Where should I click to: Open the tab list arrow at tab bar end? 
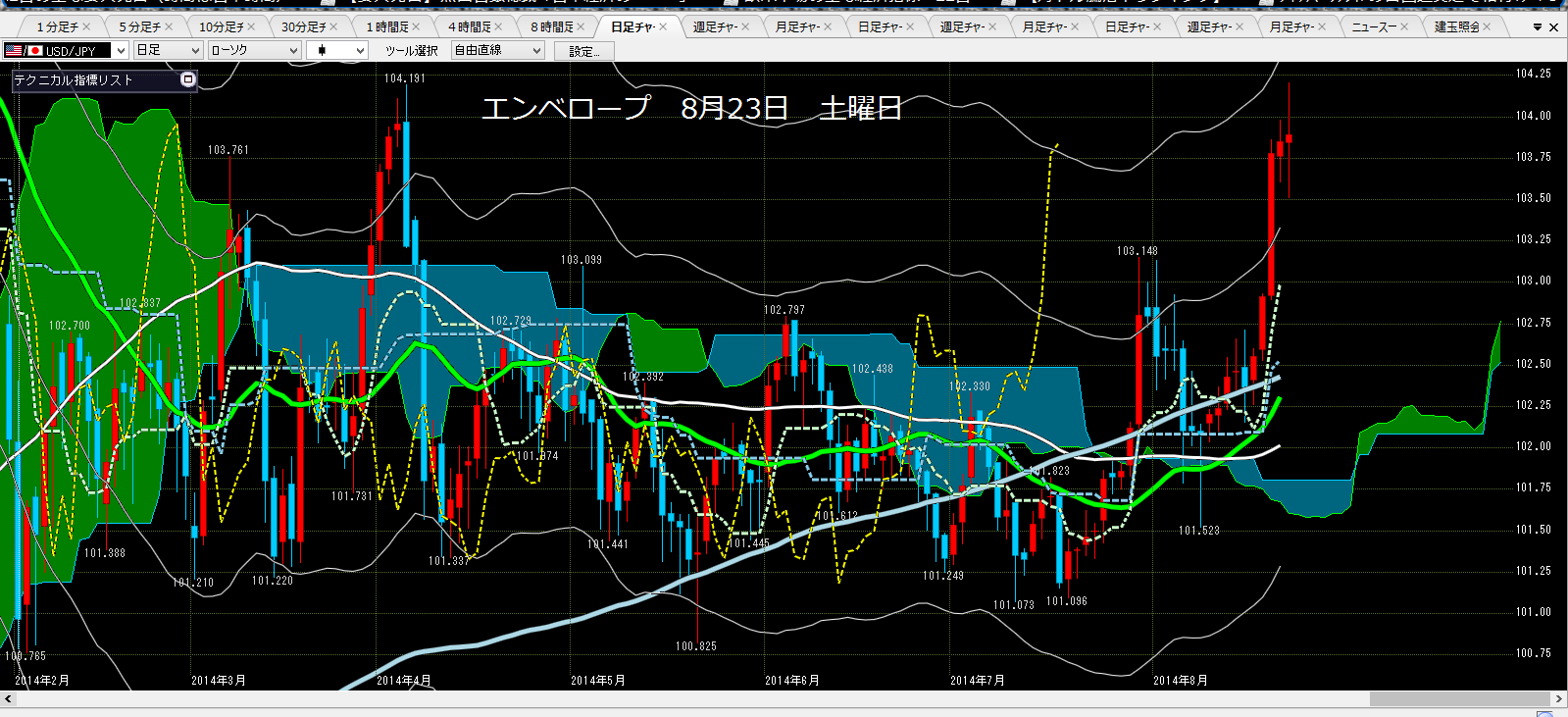click(1537, 27)
